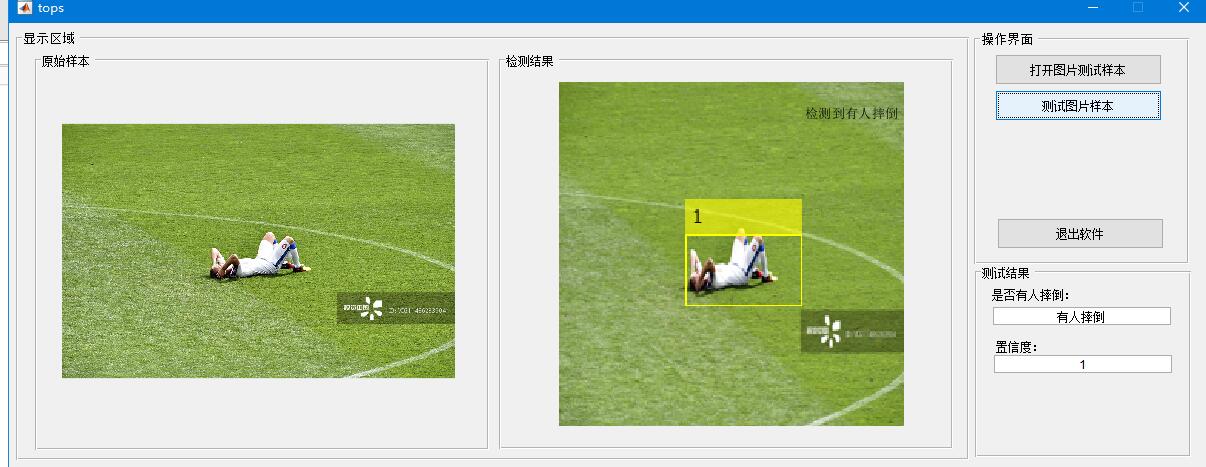Click the 检测结果 panel title
1206x467 pixels.
point(530,61)
